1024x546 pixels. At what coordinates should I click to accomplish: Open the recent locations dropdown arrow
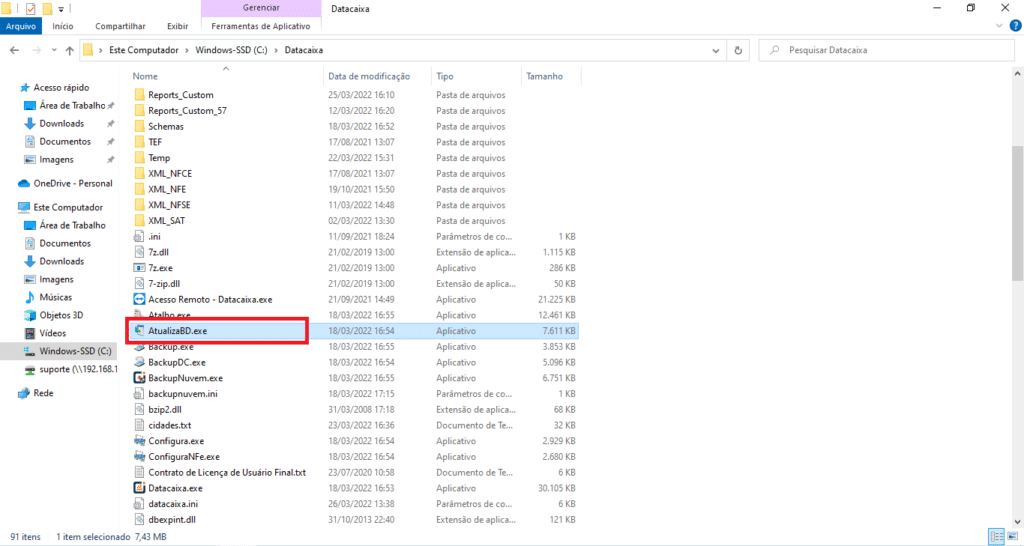pos(53,49)
